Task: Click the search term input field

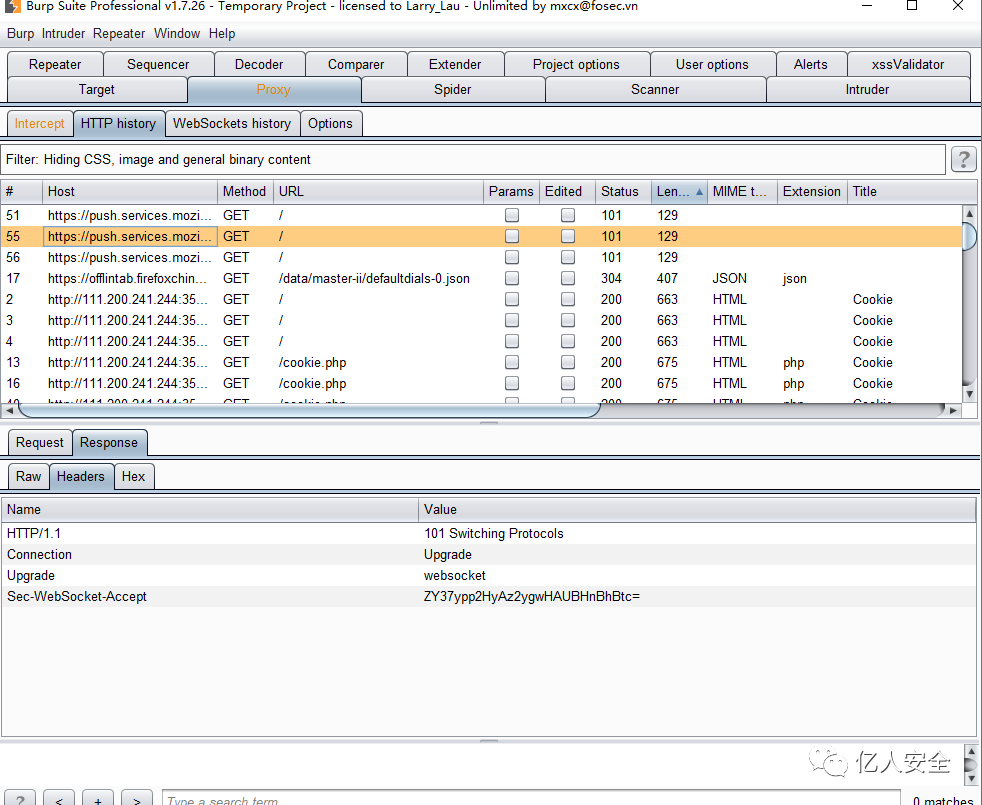Action: coord(532,799)
